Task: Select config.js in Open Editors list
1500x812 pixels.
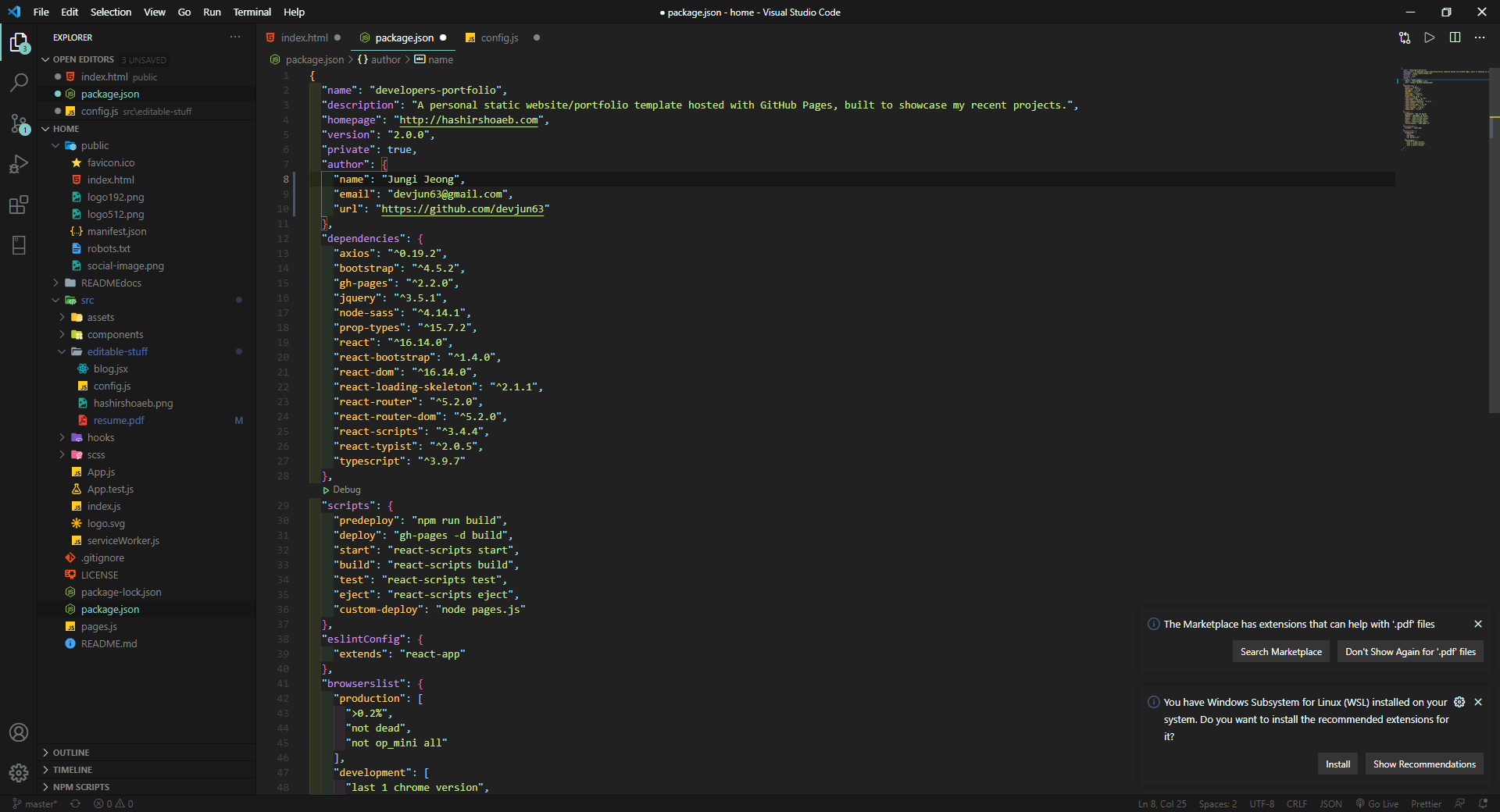Action: pyautogui.click(x=147, y=112)
